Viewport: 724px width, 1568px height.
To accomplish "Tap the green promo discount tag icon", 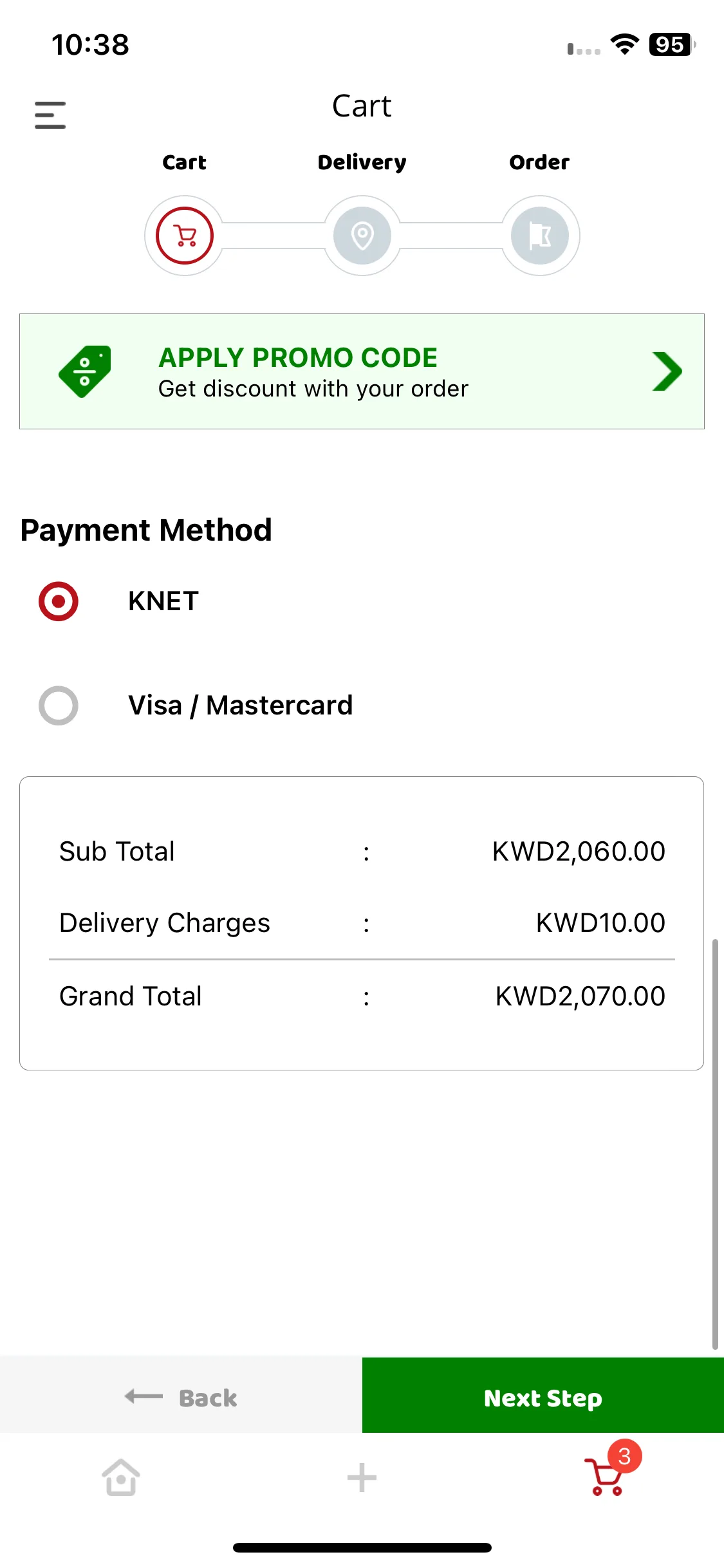I will point(84,371).
